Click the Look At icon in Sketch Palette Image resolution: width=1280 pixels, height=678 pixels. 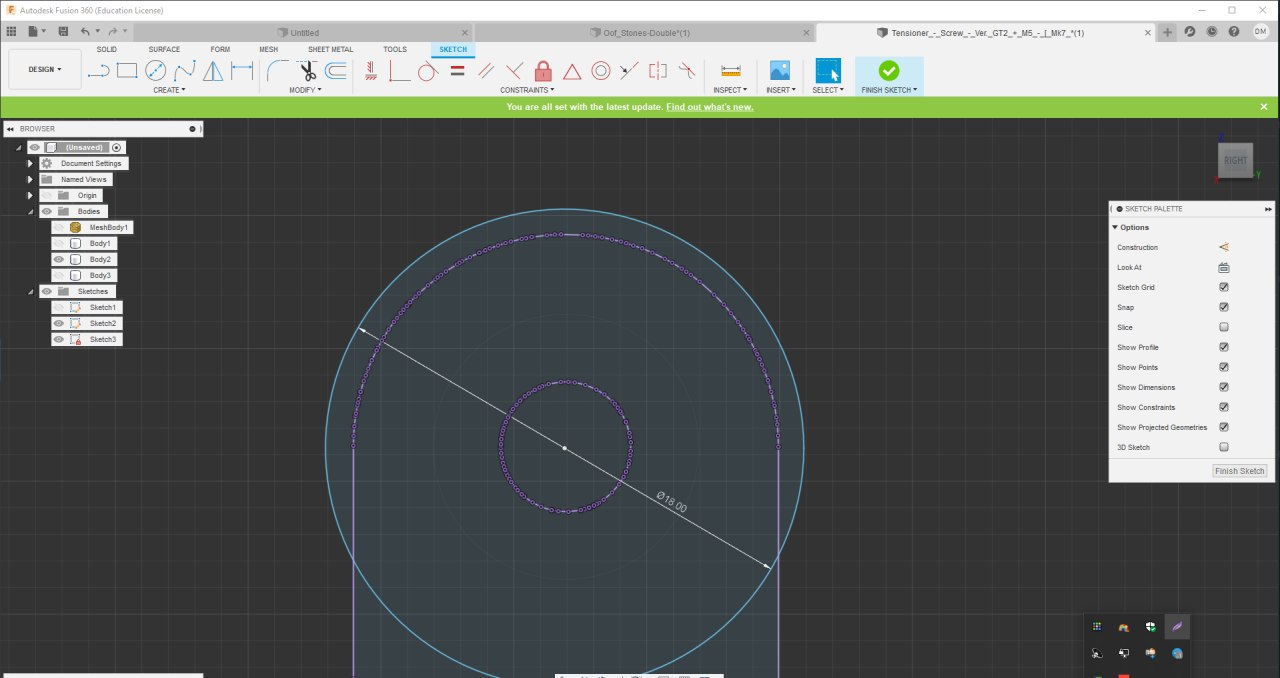[x=1224, y=267]
